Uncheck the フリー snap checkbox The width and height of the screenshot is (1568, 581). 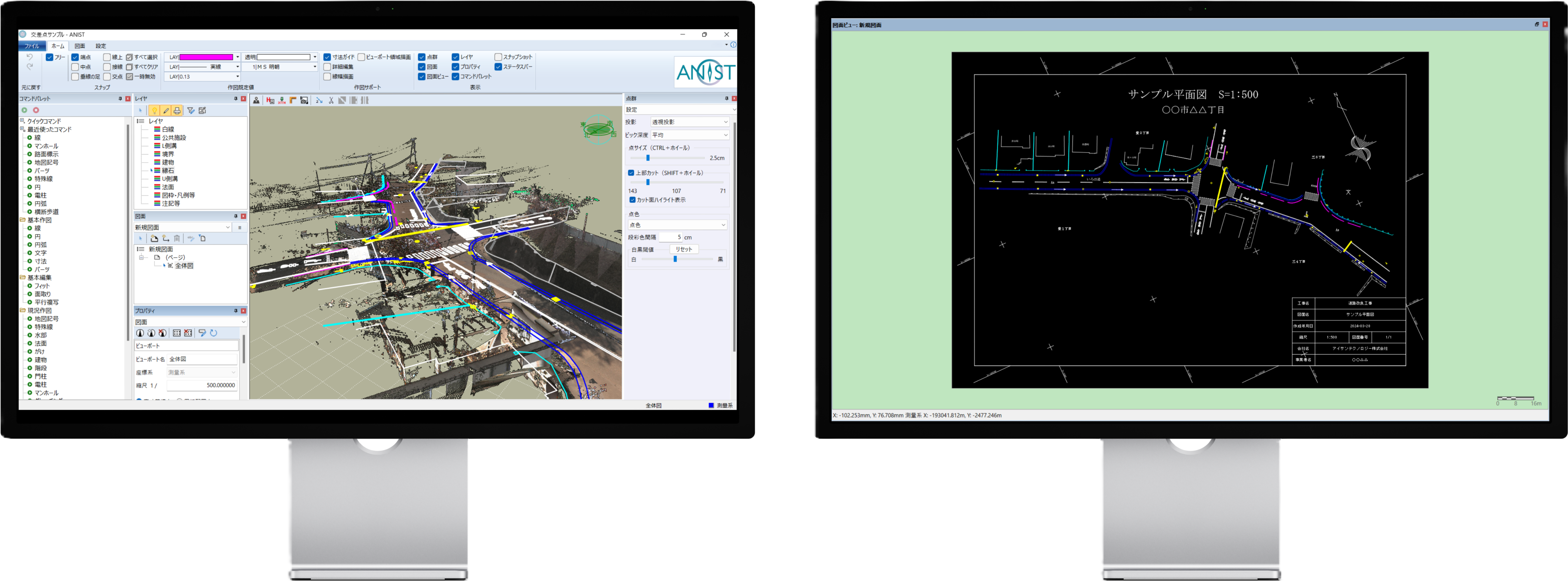click(x=49, y=57)
